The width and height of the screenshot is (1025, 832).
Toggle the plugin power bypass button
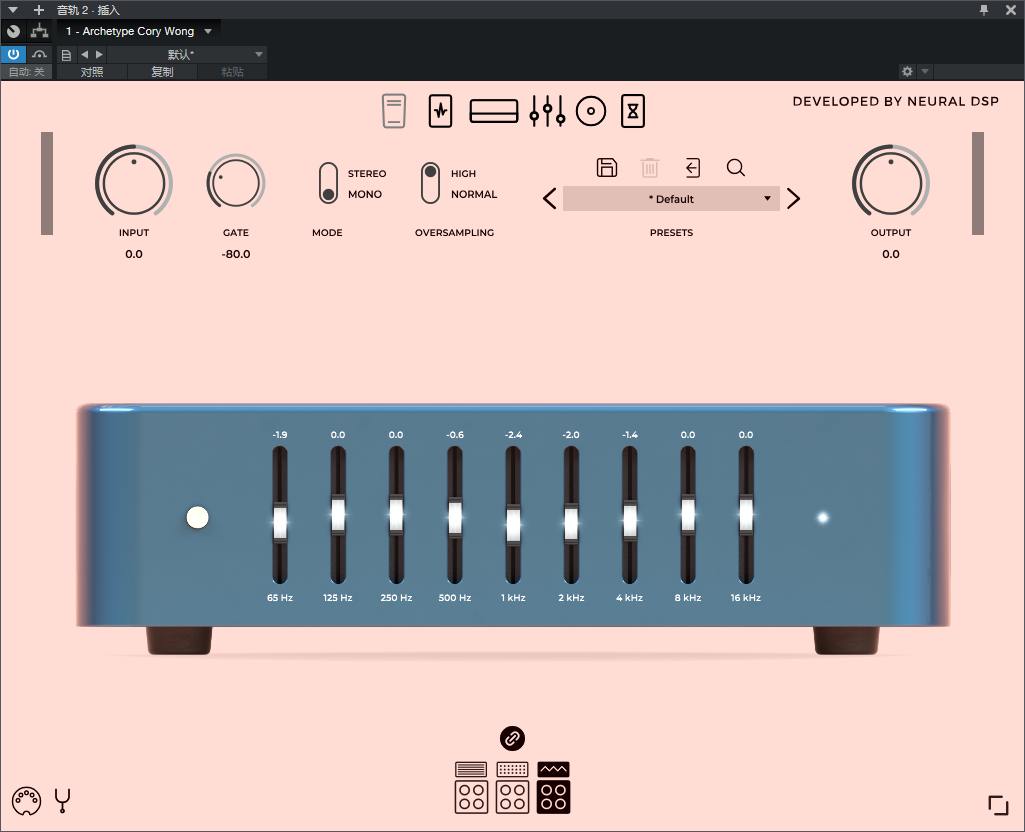pyautogui.click(x=13, y=54)
